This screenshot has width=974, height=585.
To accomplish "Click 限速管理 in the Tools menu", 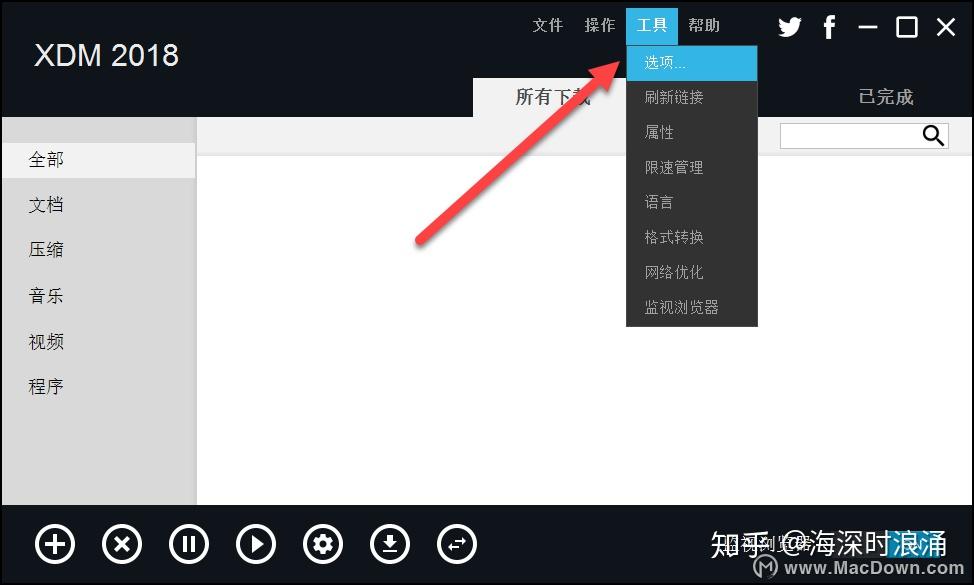I will (x=675, y=166).
